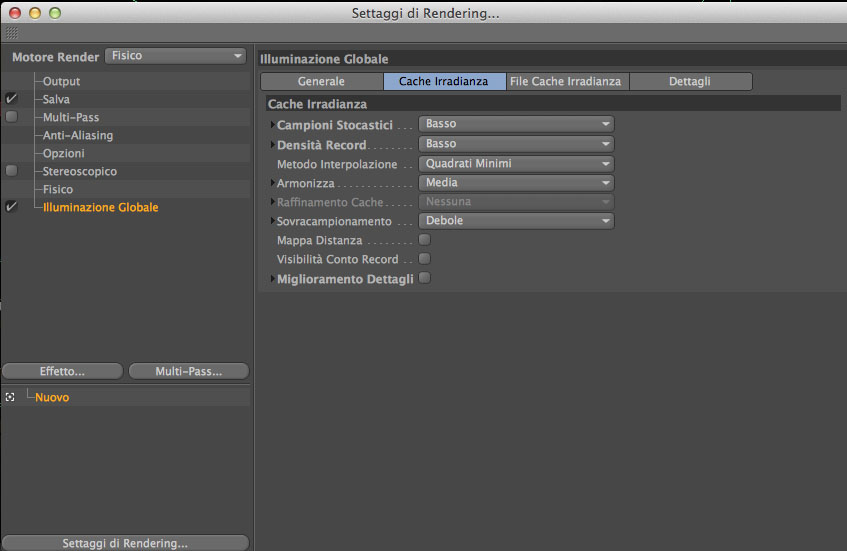
Task: Open the Densità Record dropdown
Action: (x=516, y=144)
